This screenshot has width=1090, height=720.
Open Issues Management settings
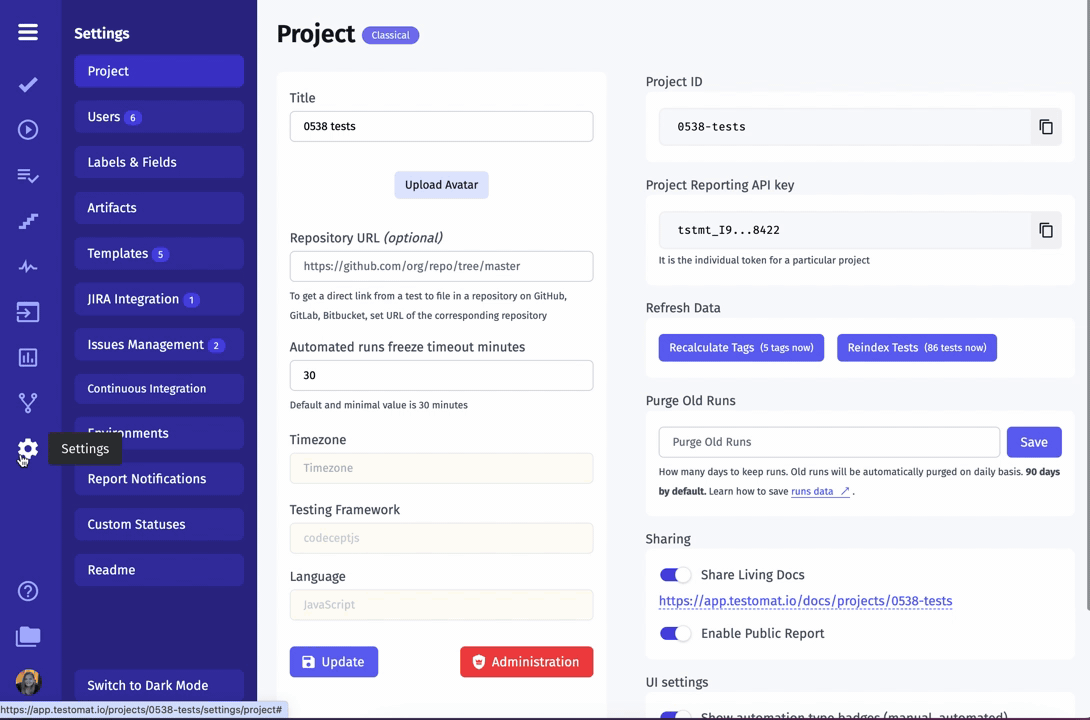[159, 345]
